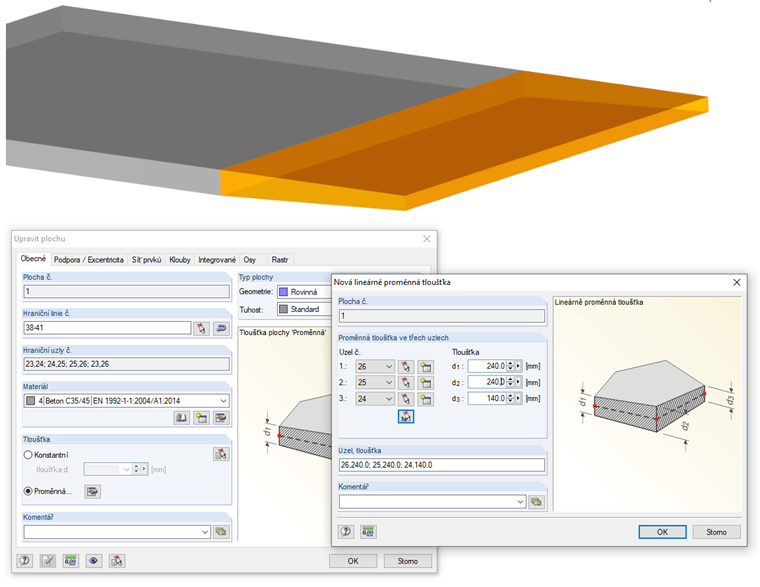Click the d3 thickness field 140.0
760x587 pixels.
point(488,398)
